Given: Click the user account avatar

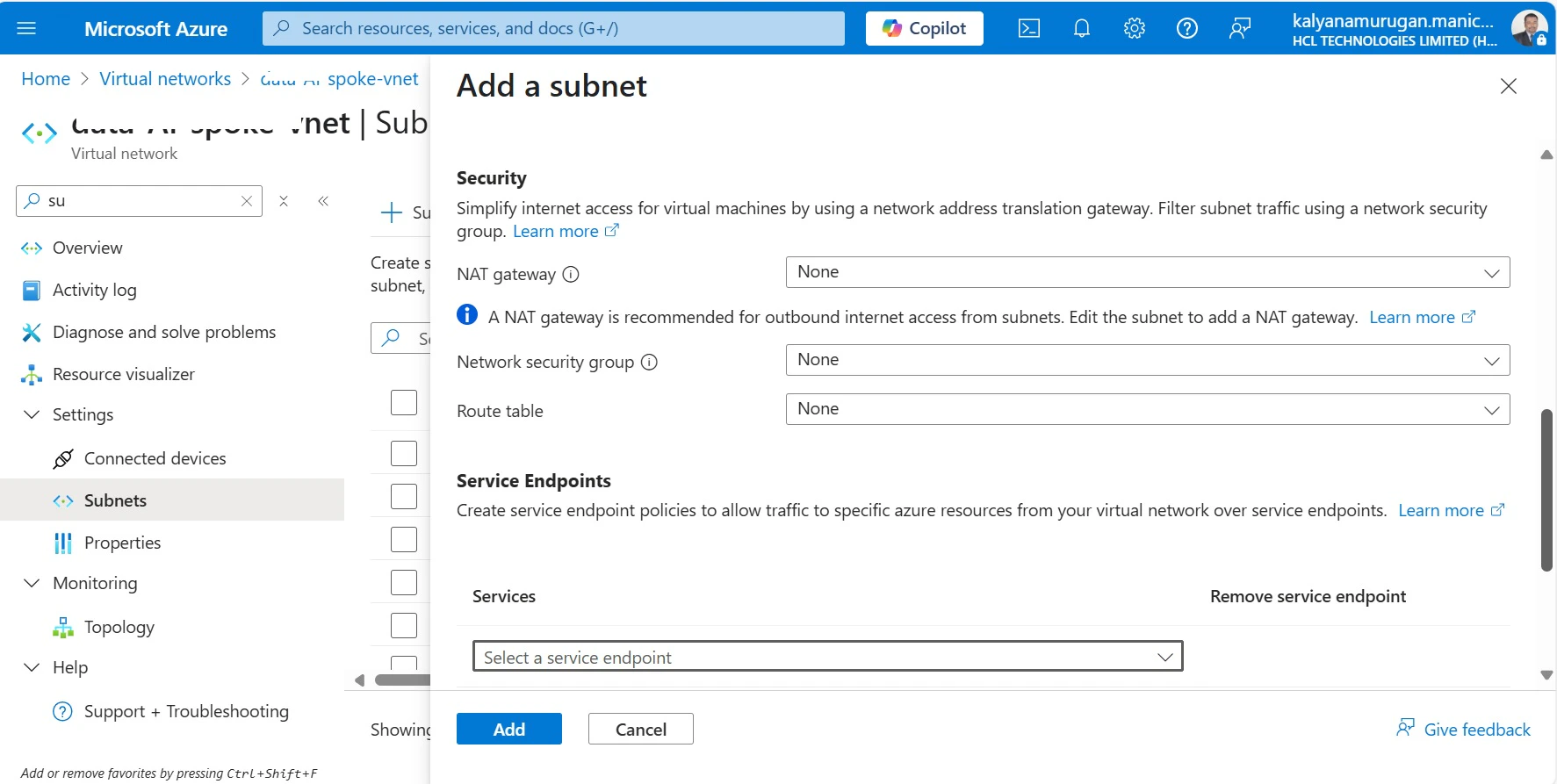Looking at the screenshot, I should point(1529,28).
